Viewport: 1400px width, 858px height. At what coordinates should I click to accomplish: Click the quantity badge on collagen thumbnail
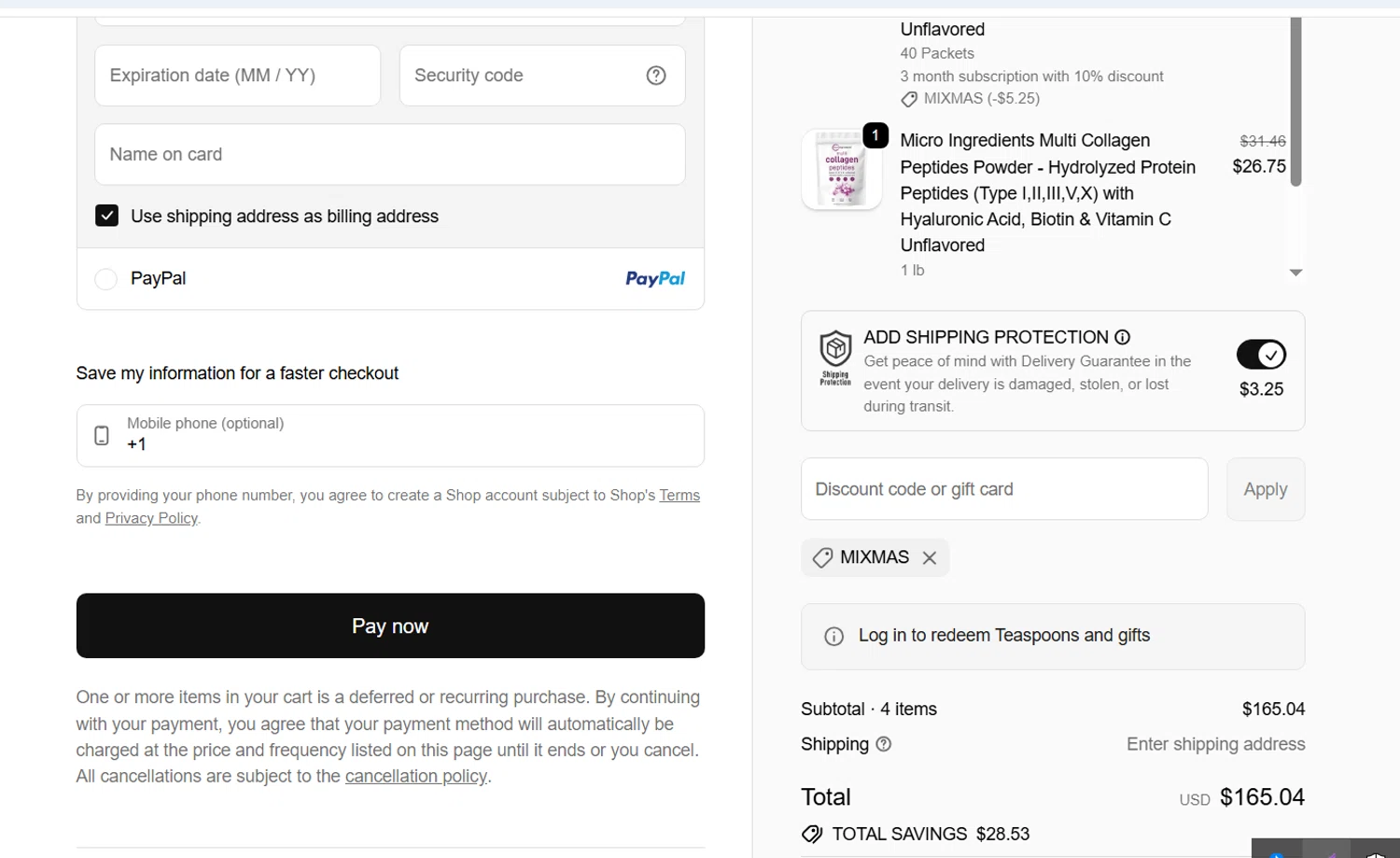click(x=875, y=135)
